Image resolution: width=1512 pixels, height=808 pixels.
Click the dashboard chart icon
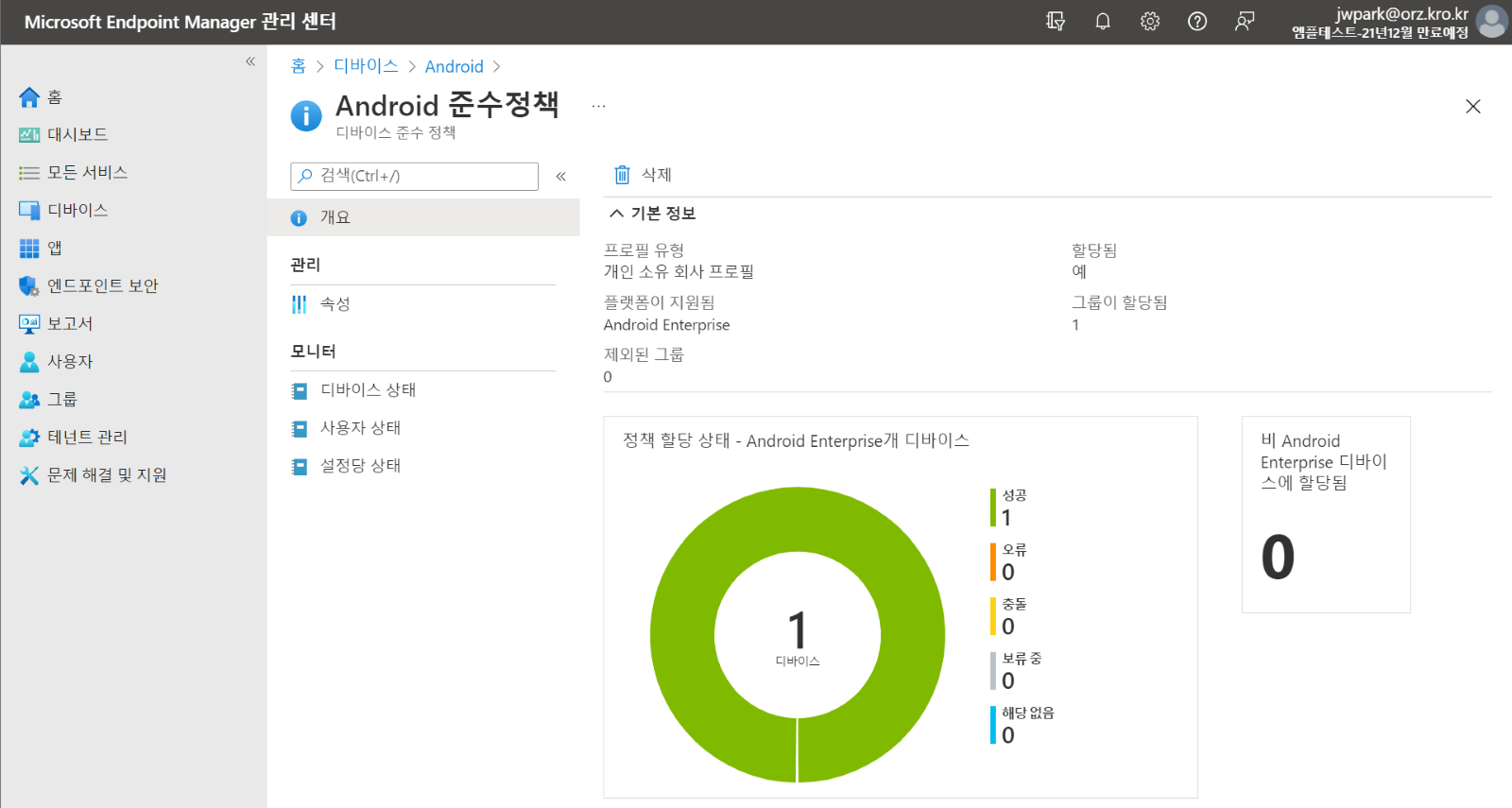(x=29, y=135)
